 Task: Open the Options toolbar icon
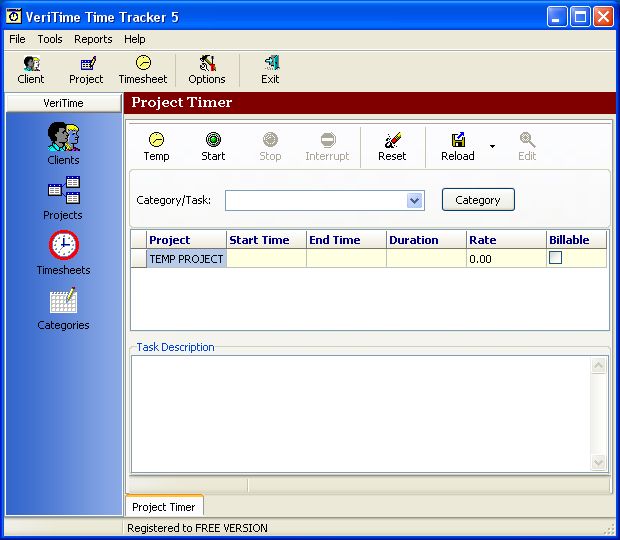pyautogui.click(x=207, y=70)
